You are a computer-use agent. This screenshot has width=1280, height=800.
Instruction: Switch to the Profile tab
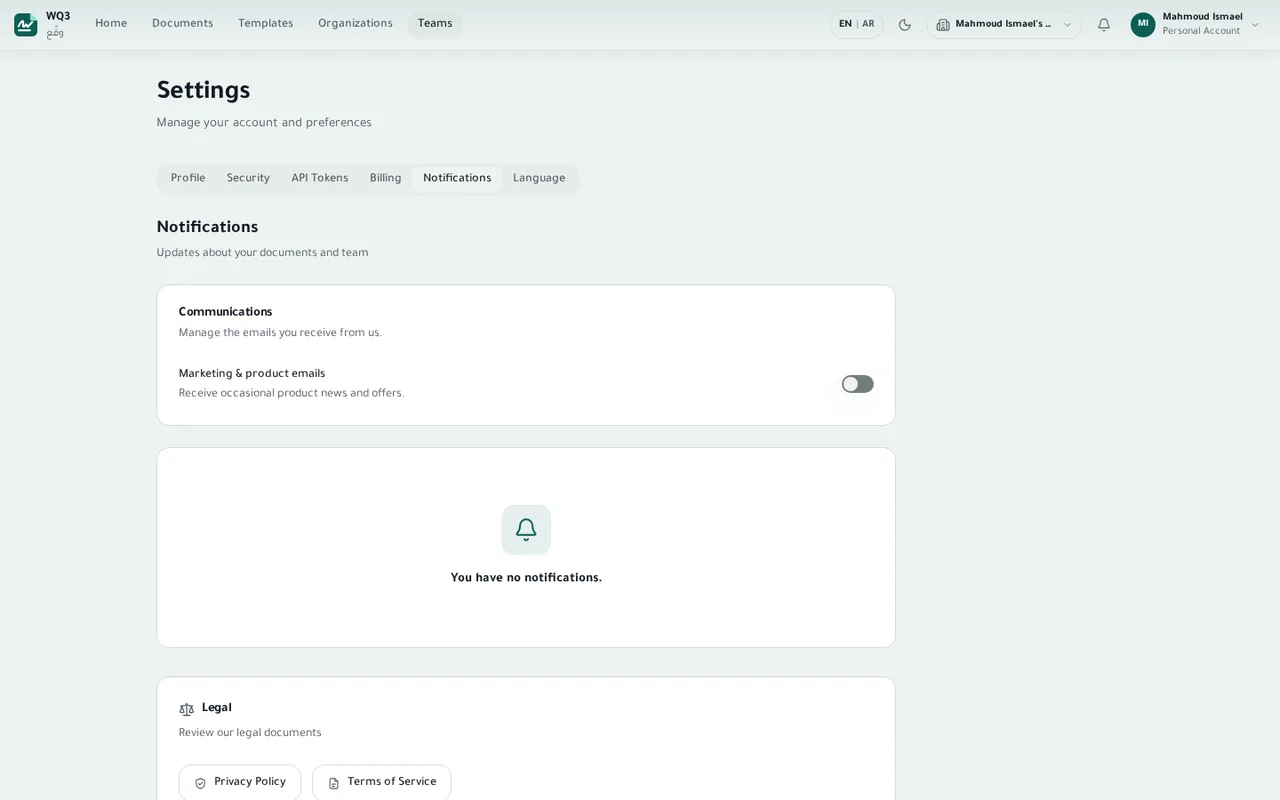tap(188, 179)
